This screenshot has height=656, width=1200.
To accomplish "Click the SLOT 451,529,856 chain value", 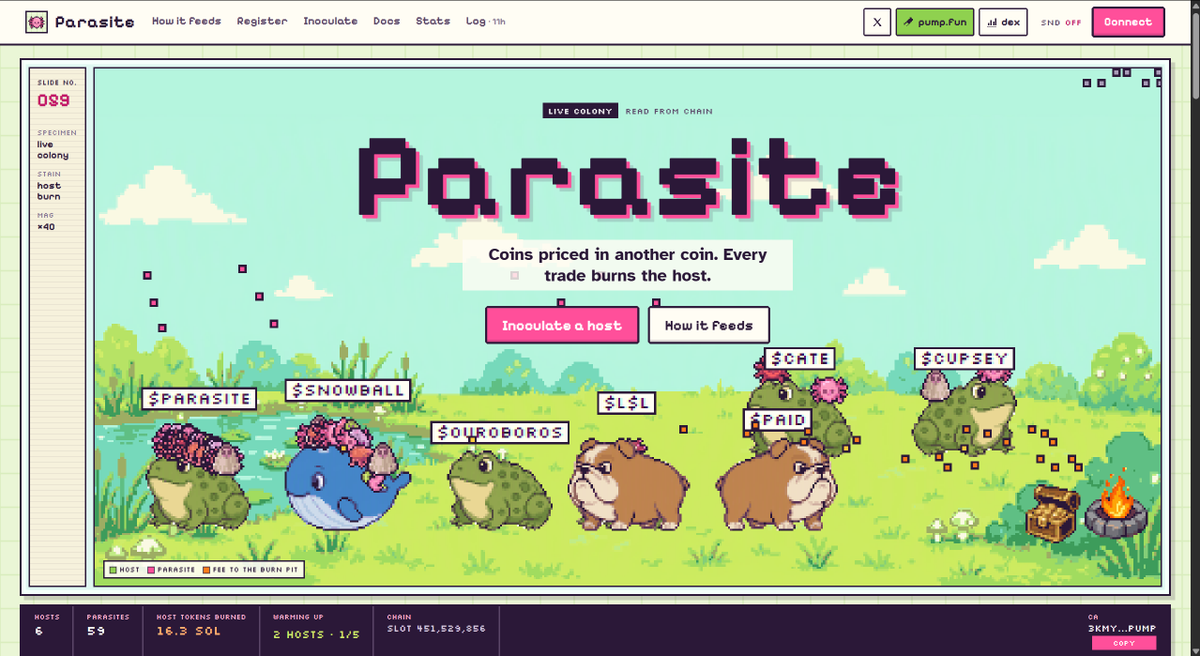I will 436,629.
